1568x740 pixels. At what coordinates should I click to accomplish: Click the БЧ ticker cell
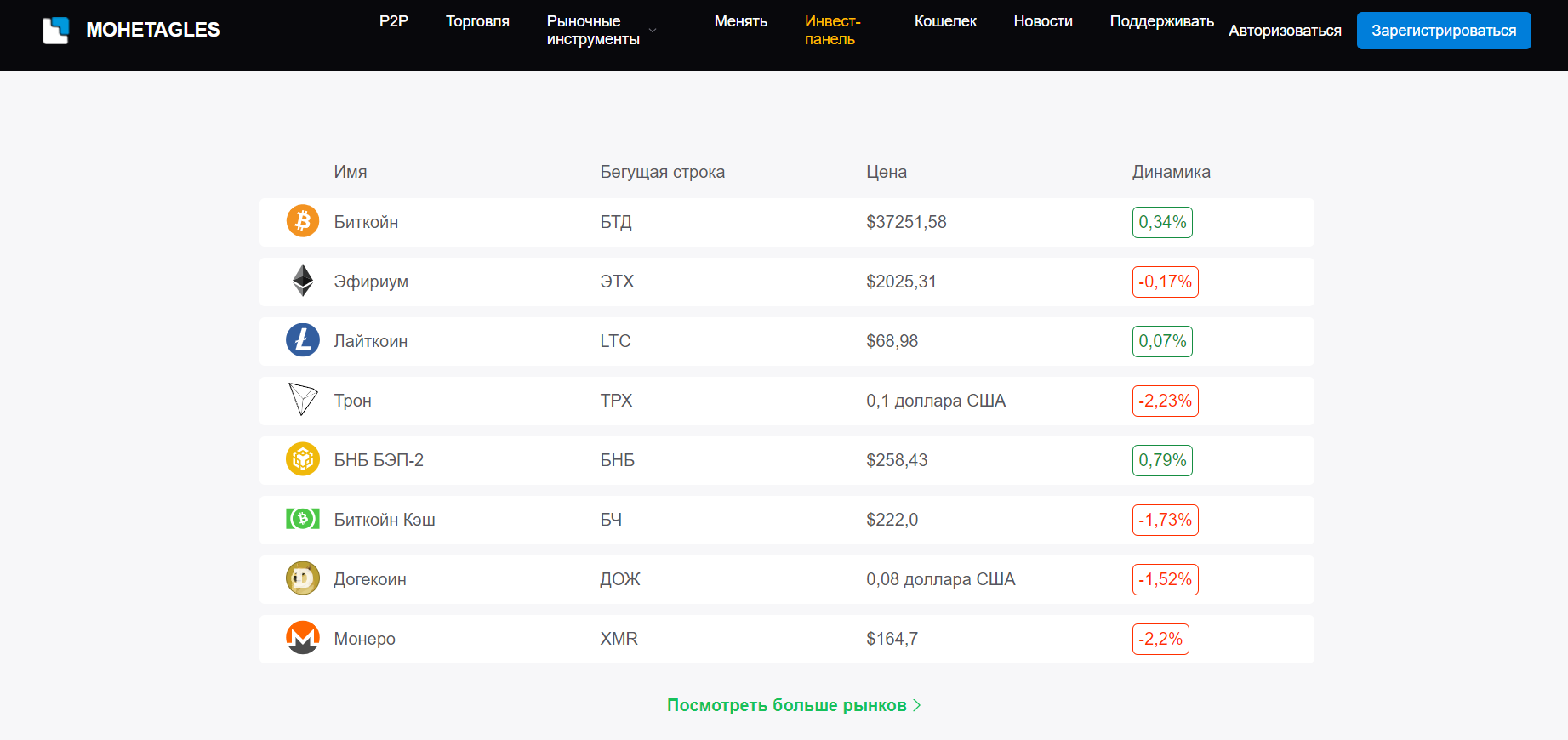[611, 520]
